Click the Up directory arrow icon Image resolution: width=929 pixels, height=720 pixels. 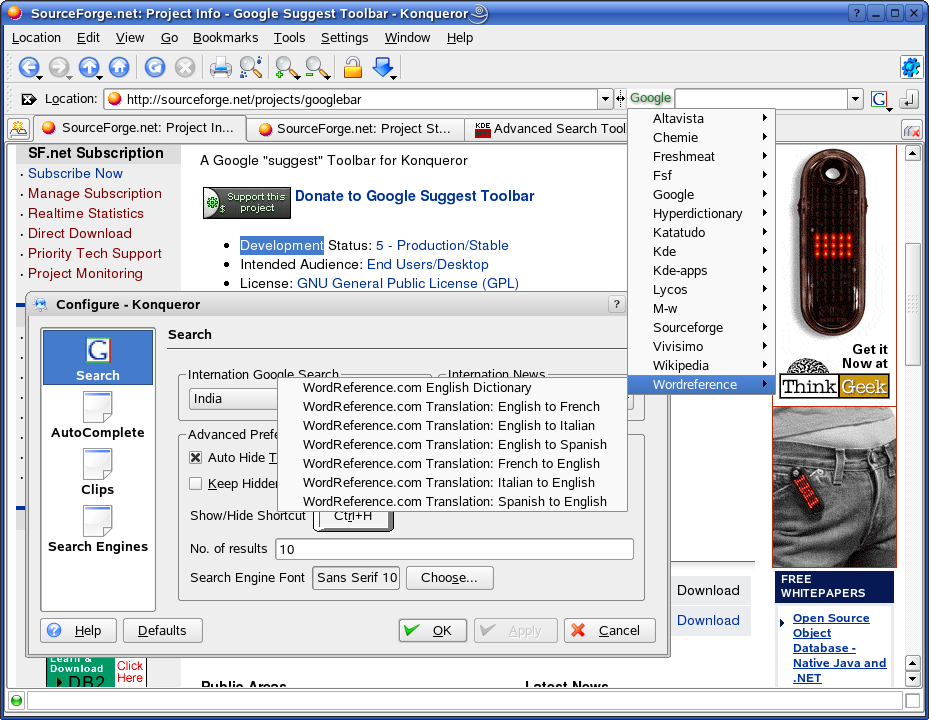(89, 67)
